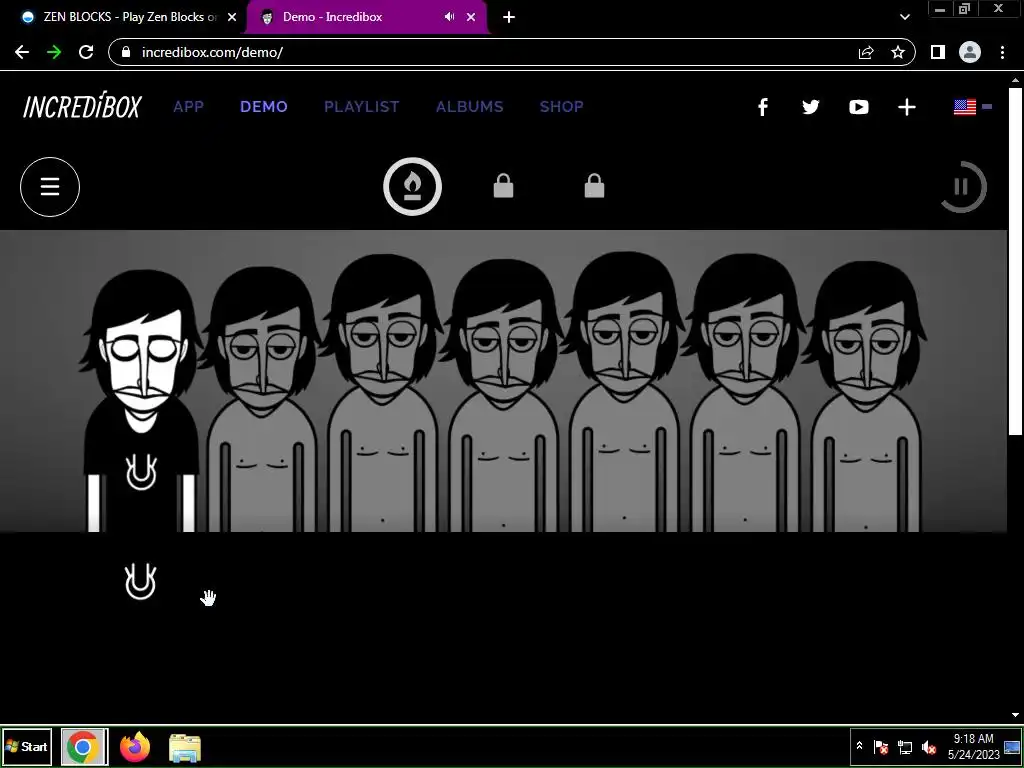Open the Incredibox hamburger menu button
Screen dimensions: 1024x768
(x=50, y=187)
